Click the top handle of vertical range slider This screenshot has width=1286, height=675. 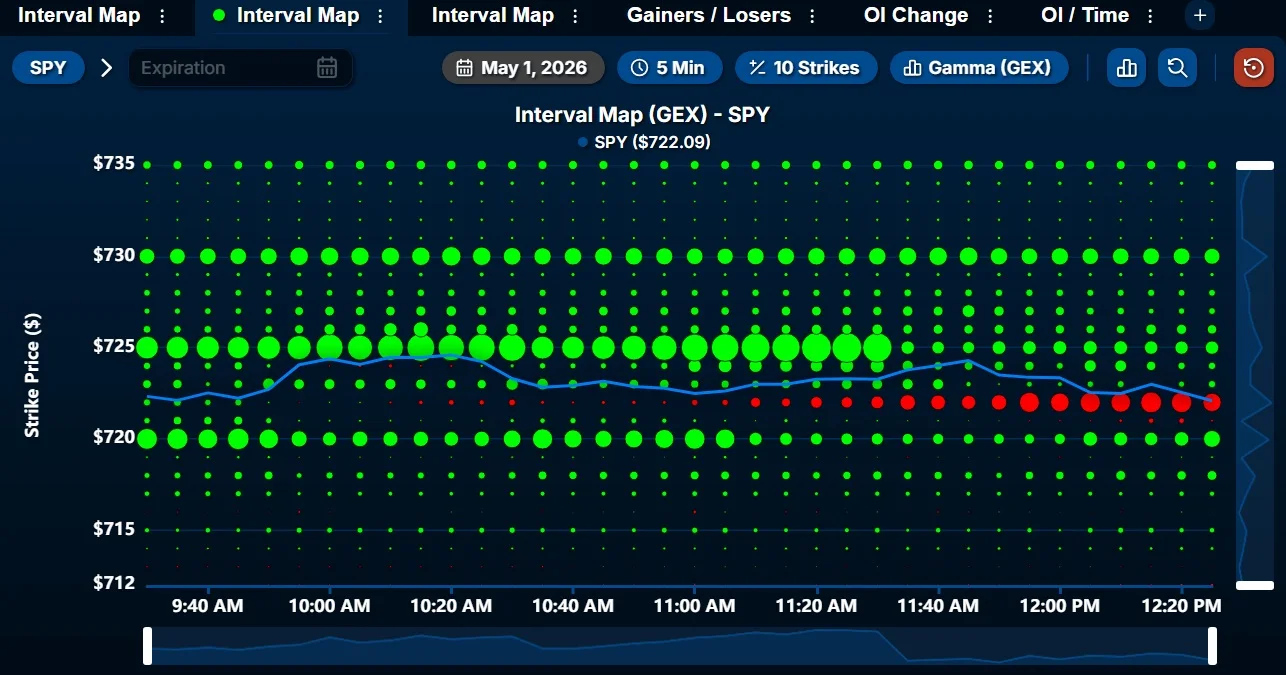click(1255, 165)
